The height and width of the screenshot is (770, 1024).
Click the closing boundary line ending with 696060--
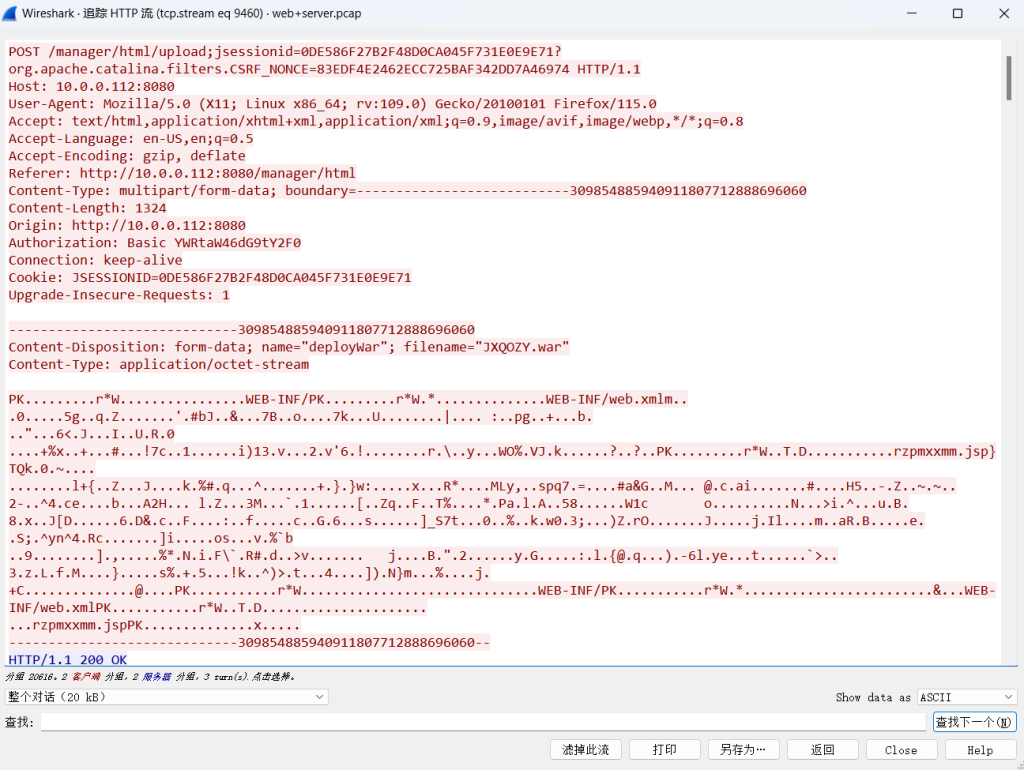(x=249, y=642)
